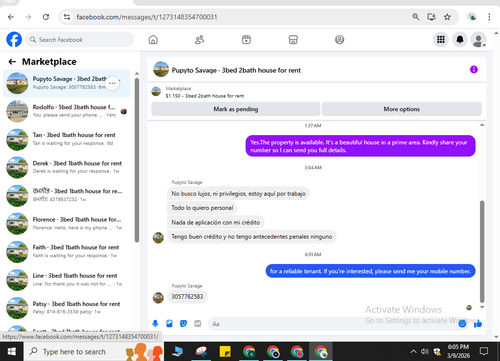Open the Faith 3bed 1bath conversation

coord(67,252)
